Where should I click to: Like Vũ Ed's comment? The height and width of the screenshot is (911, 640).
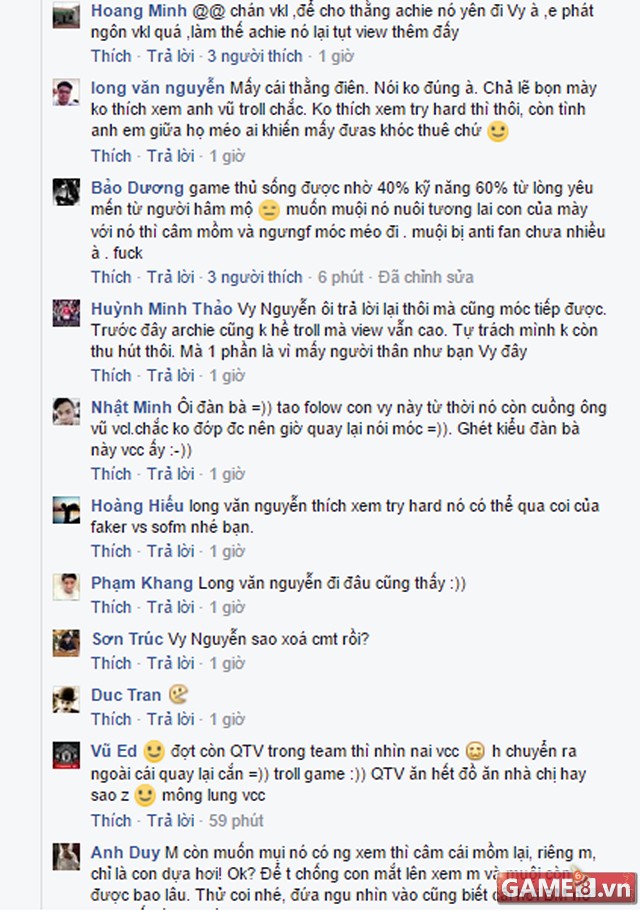tap(111, 820)
